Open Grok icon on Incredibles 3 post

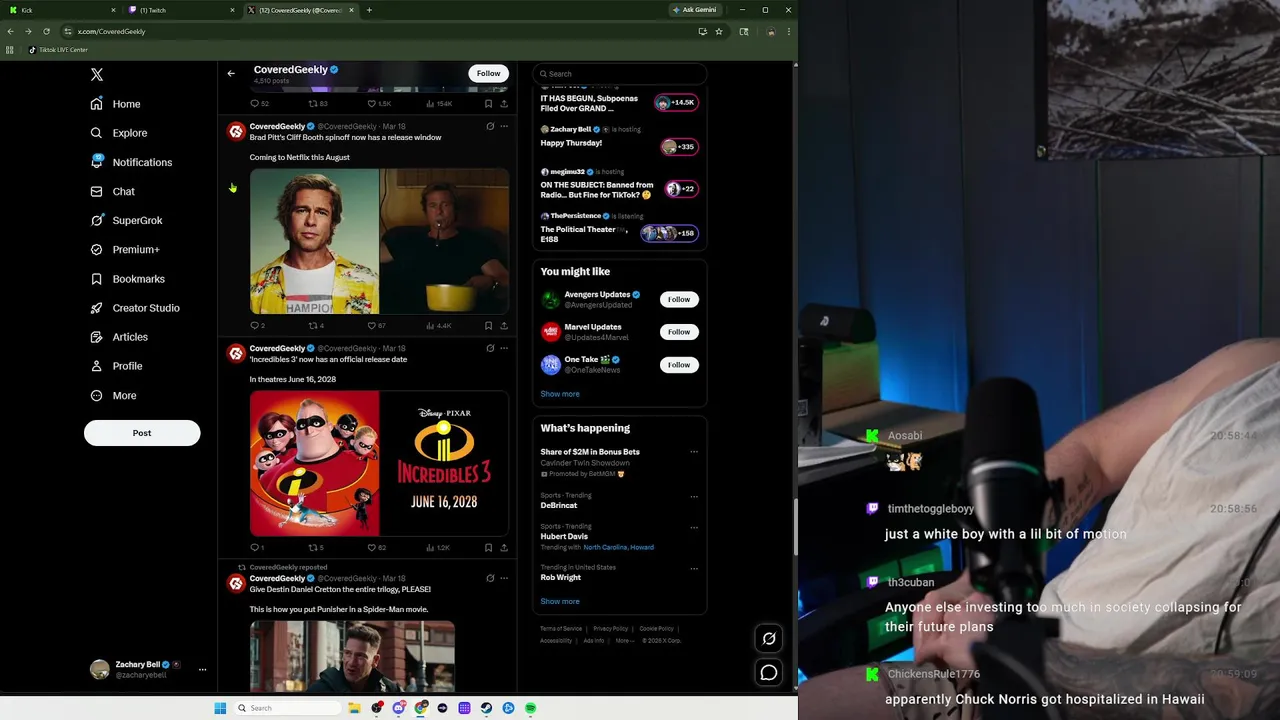pos(490,349)
